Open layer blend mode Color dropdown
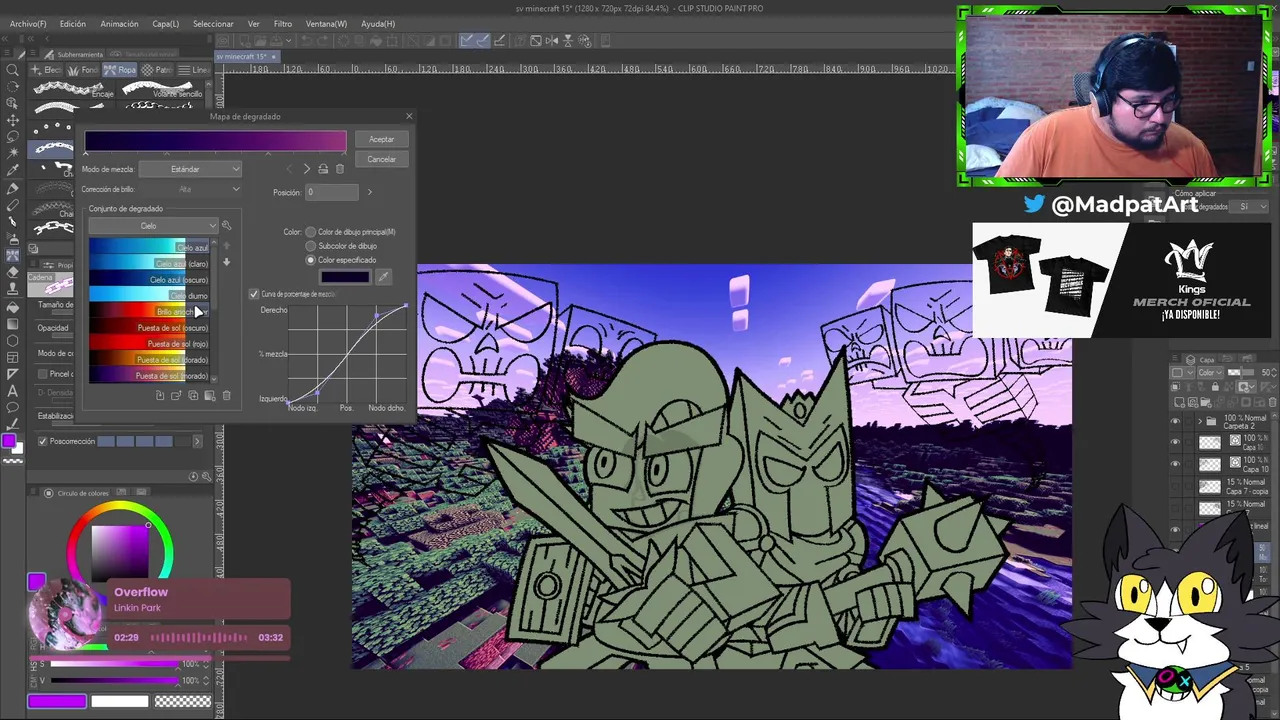This screenshot has width=1280, height=720. pyautogui.click(x=1211, y=373)
